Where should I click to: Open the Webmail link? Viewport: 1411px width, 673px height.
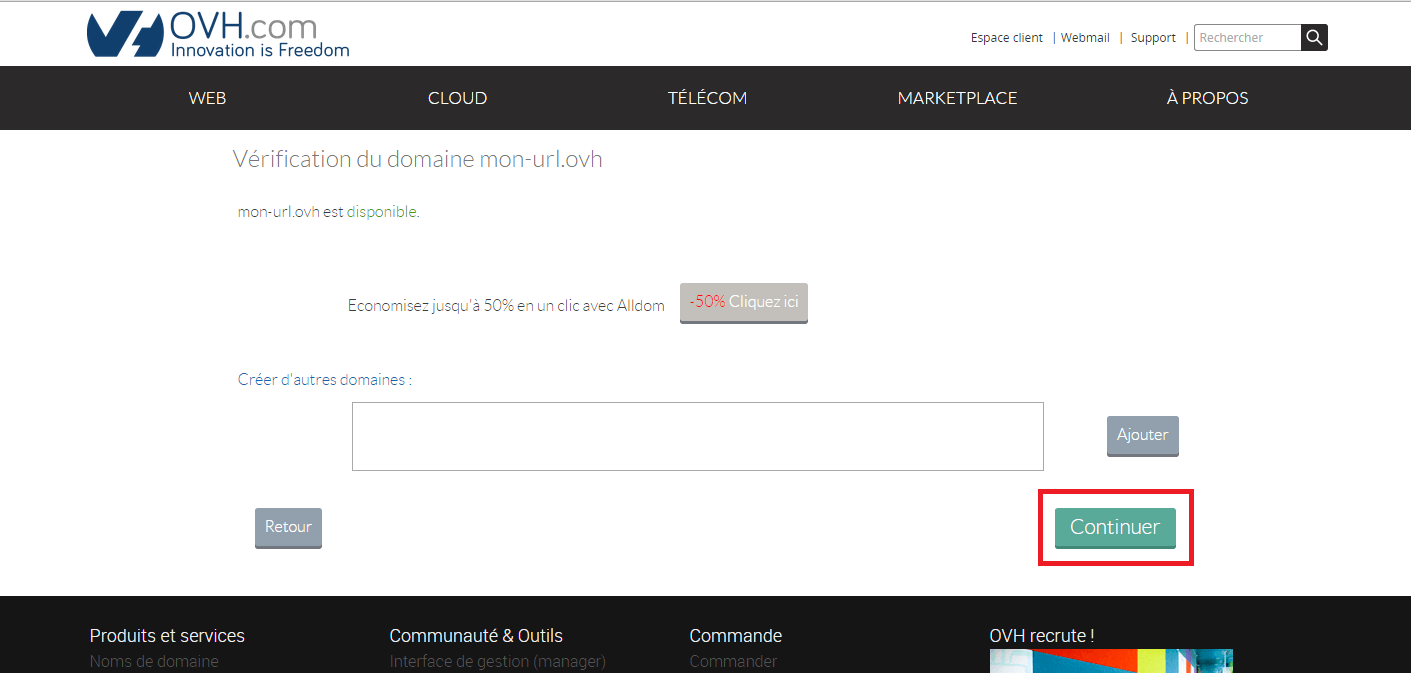click(x=1085, y=38)
